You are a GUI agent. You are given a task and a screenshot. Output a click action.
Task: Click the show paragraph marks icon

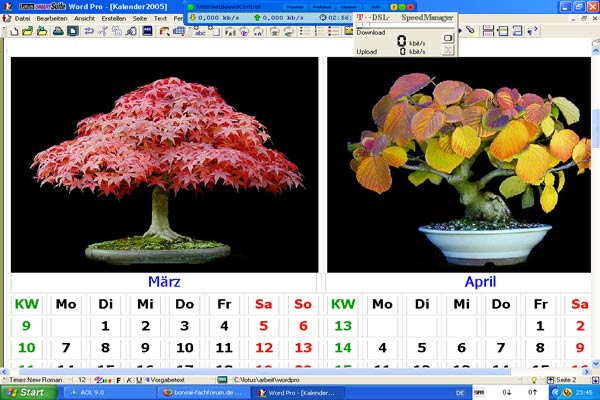click(532, 31)
